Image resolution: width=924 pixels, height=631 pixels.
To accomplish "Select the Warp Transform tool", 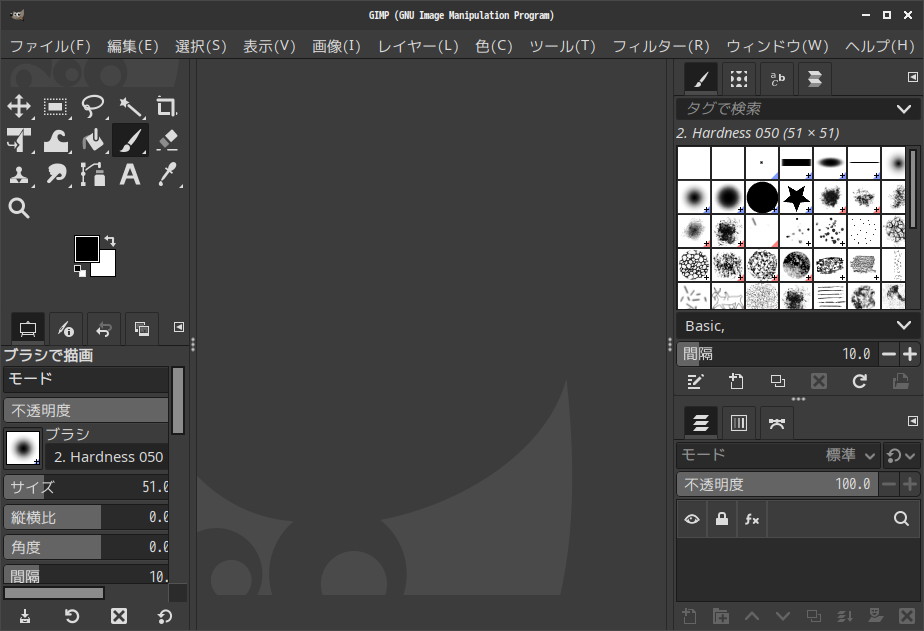I will 56,141.
